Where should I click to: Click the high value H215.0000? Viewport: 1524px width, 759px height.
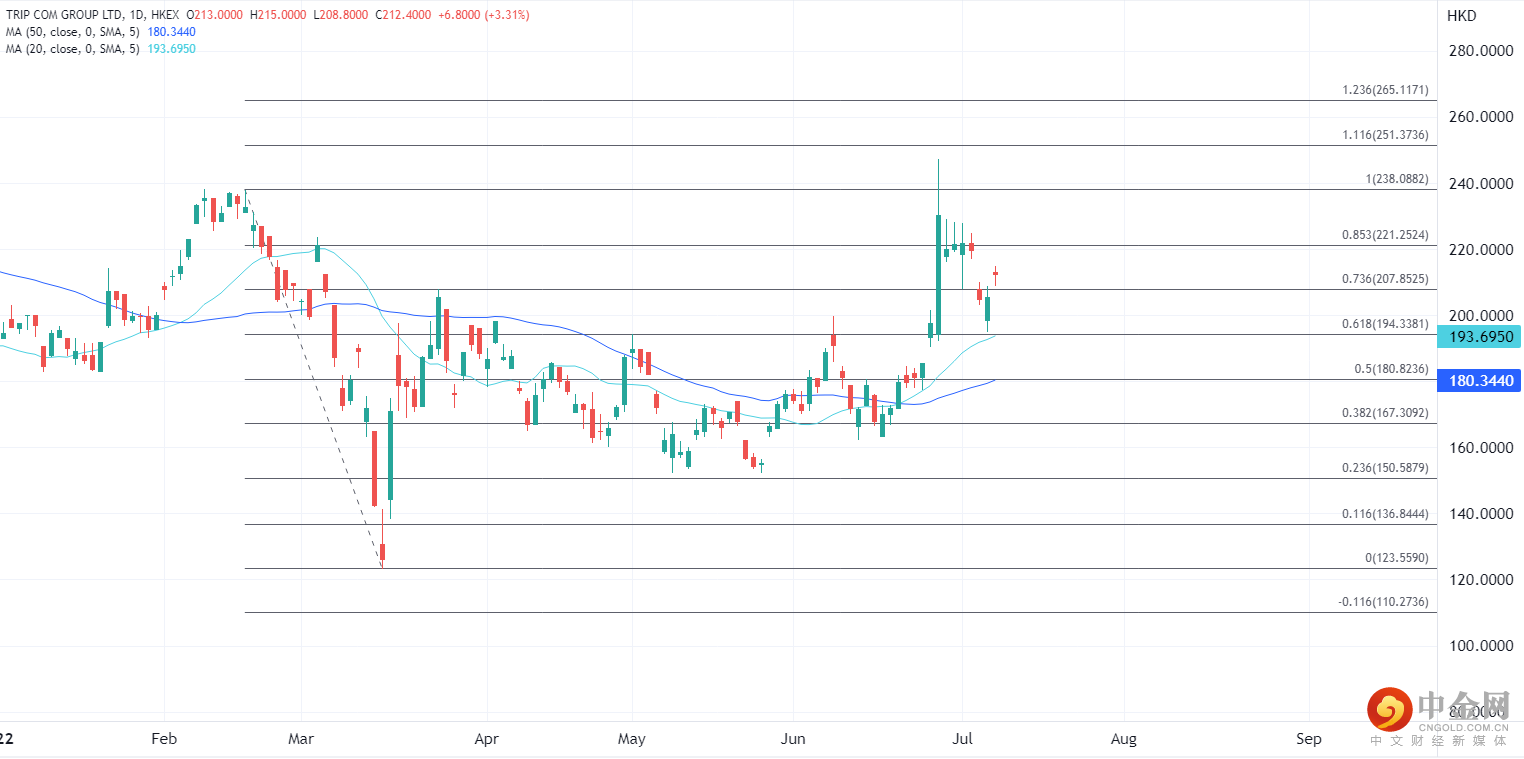pos(280,15)
